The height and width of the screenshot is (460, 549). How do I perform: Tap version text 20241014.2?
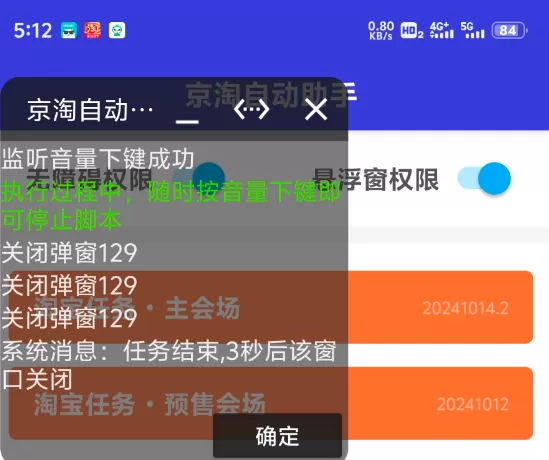(465, 308)
